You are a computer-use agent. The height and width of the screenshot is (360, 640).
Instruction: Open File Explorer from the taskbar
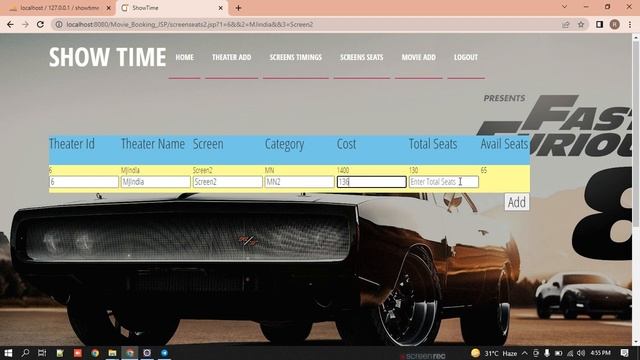coord(112,353)
